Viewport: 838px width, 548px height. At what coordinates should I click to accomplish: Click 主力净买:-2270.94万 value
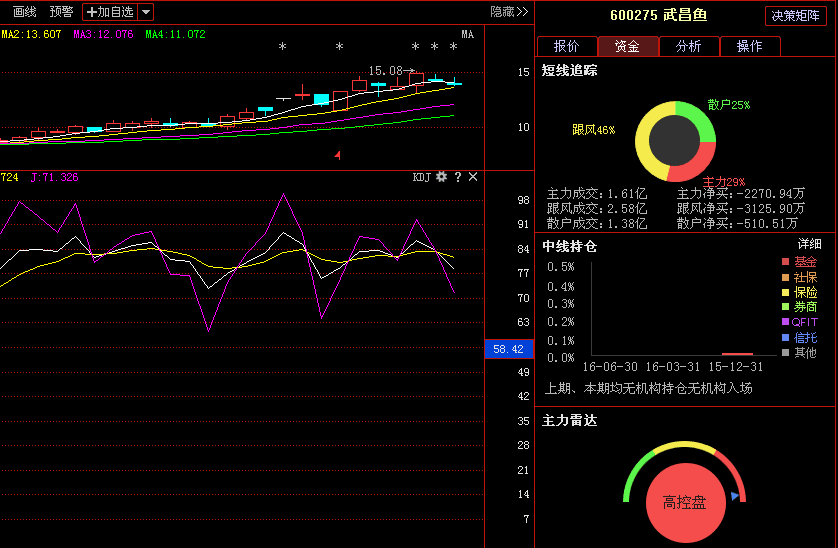click(741, 194)
